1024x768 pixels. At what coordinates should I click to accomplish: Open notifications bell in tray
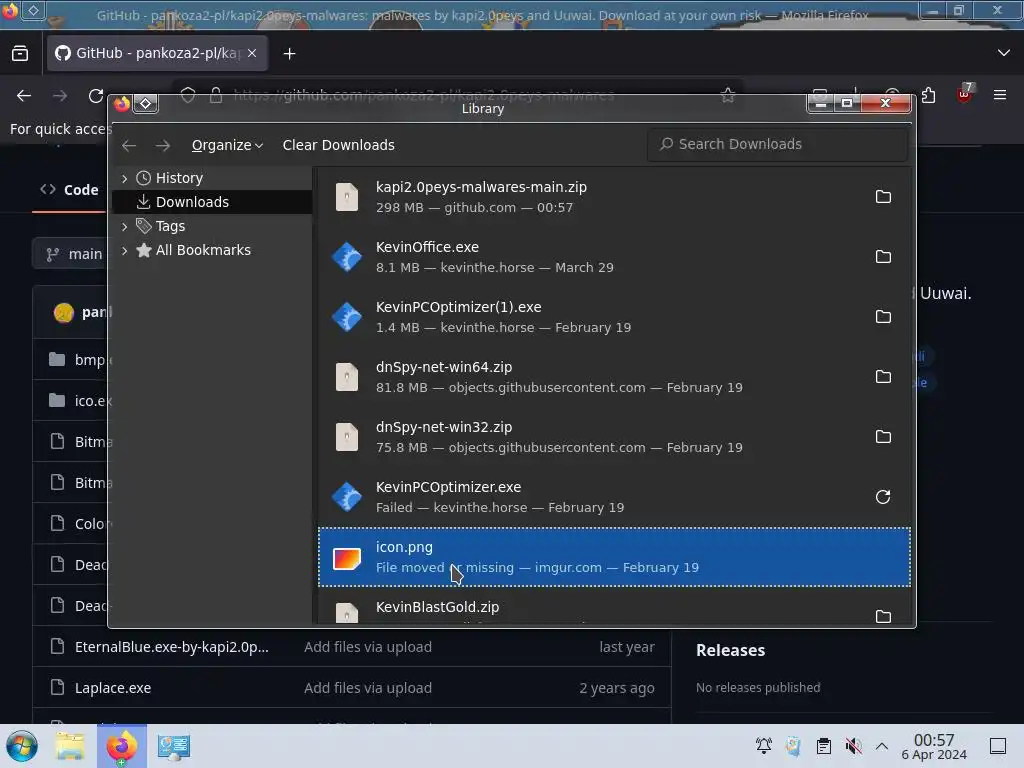pyautogui.click(x=763, y=745)
